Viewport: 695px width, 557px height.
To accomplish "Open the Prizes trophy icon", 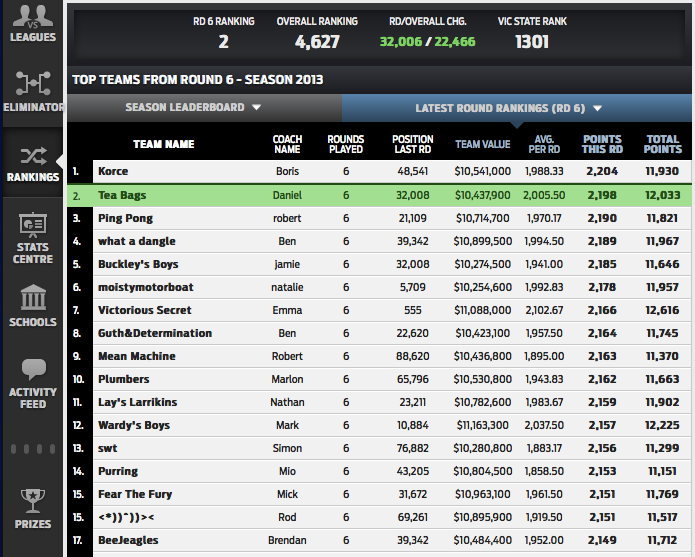I will pos(32,505).
